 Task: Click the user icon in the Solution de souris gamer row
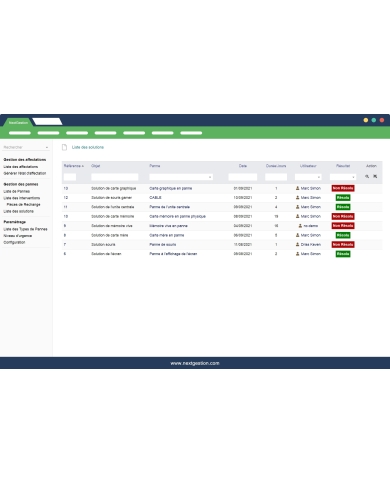click(x=298, y=198)
